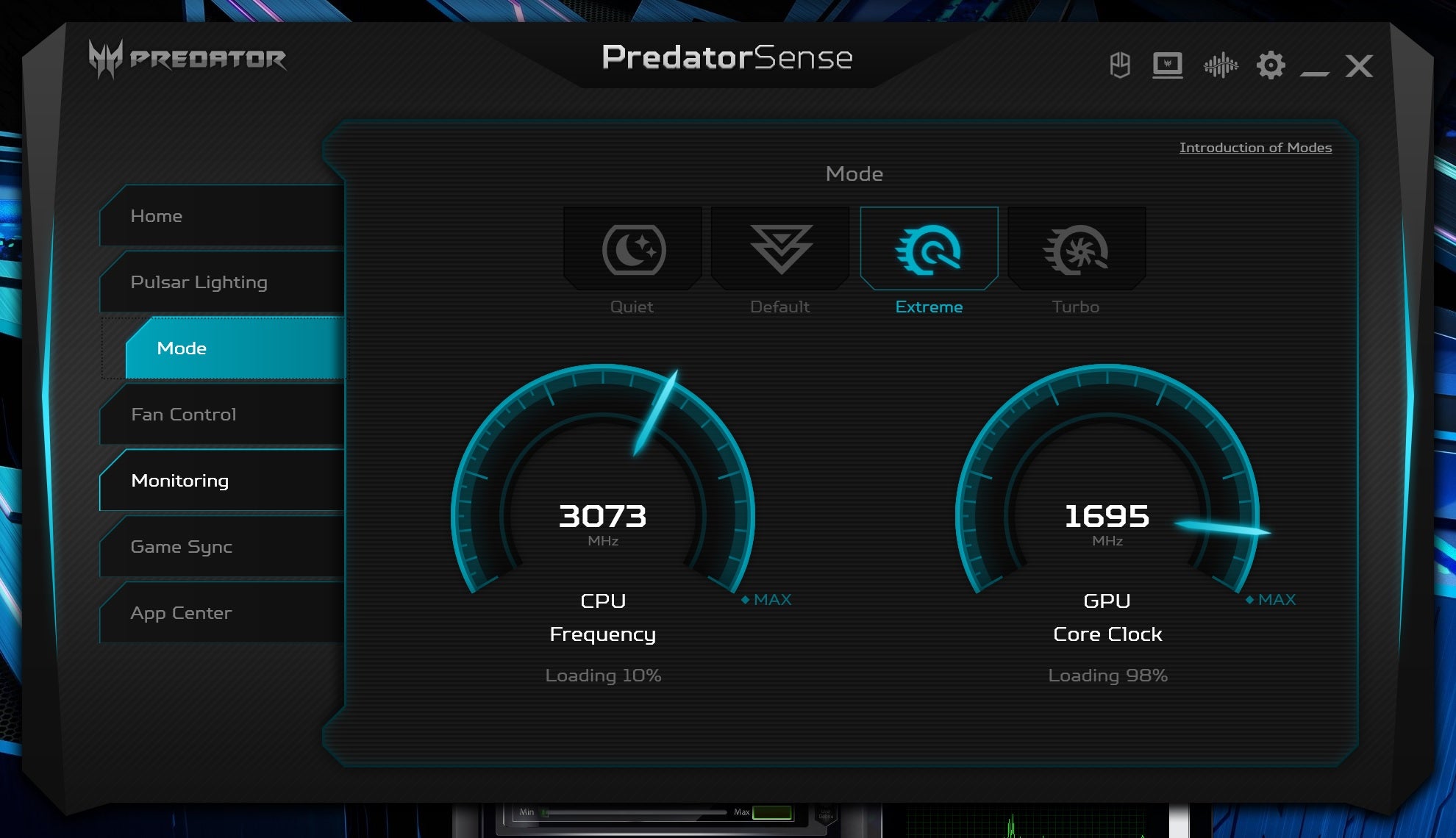Select the Extreme mode icon
Viewport: 1456px width, 838px height.
coord(929,250)
